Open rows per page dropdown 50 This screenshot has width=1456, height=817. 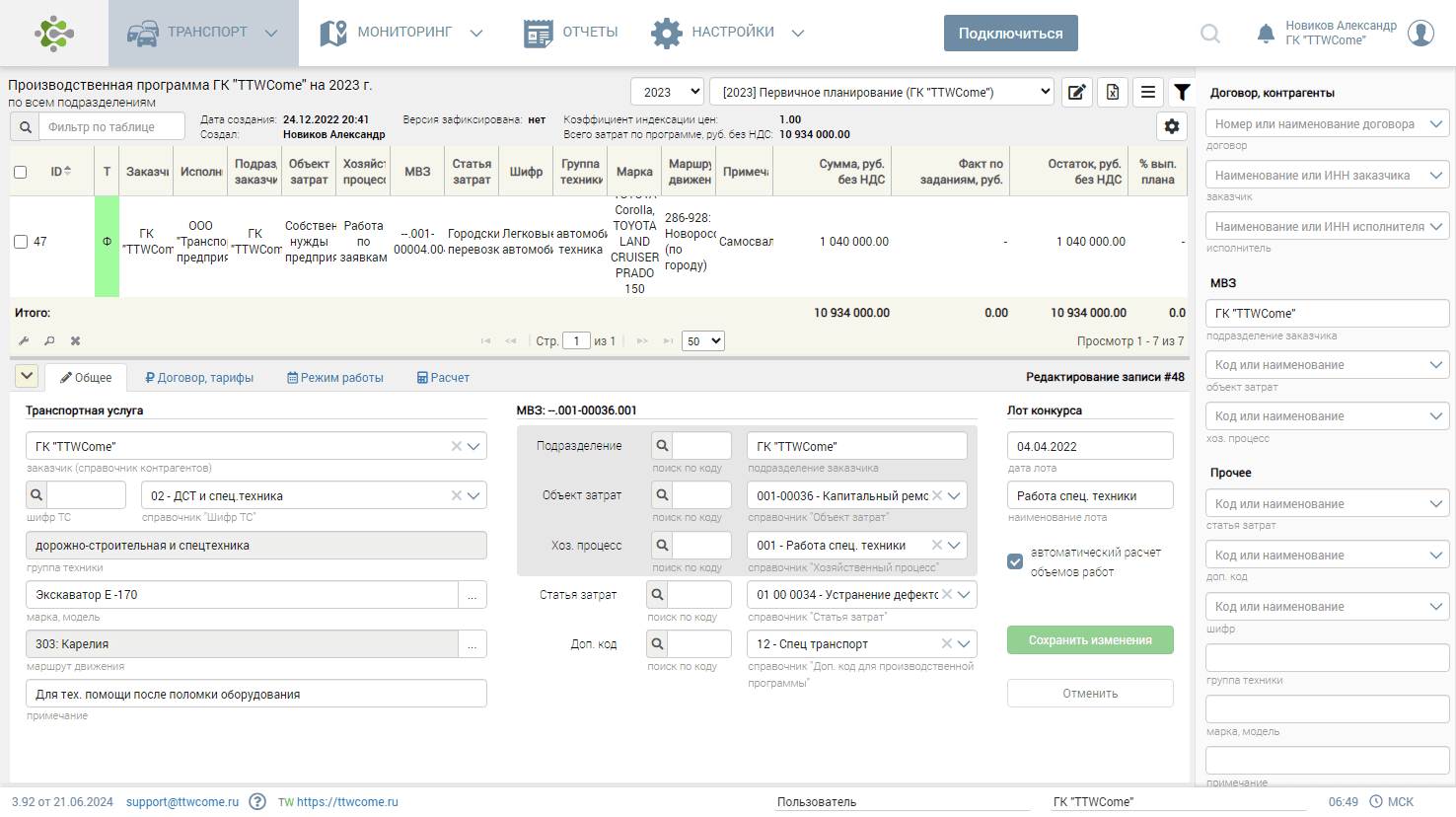pyautogui.click(x=703, y=340)
